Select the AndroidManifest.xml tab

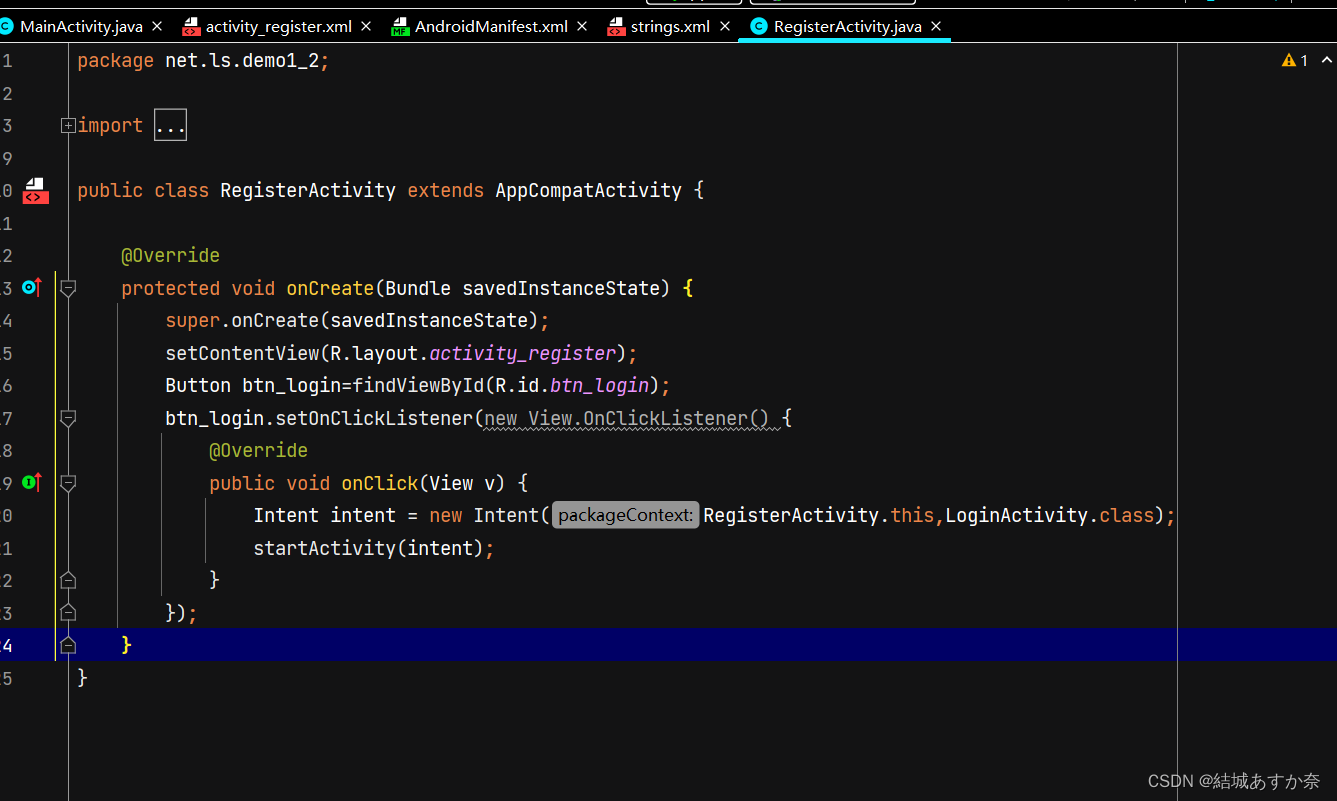tap(491, 26)
